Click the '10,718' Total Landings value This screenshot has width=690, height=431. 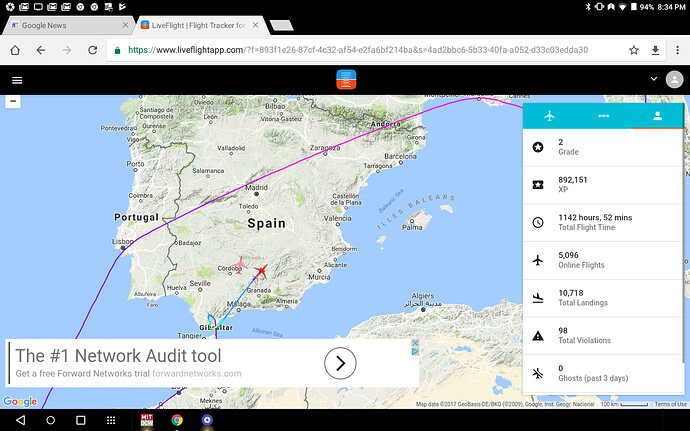point(571,293)
